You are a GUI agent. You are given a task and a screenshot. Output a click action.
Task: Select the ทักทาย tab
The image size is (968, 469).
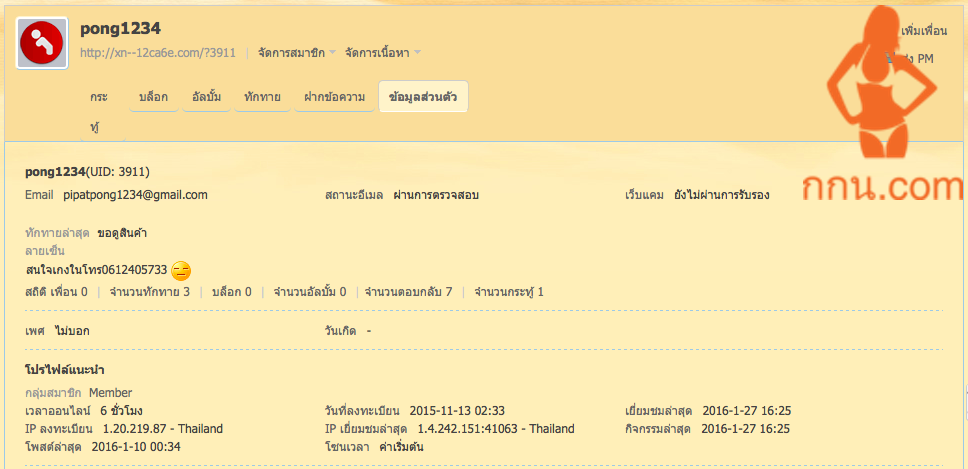click(262, 96)
